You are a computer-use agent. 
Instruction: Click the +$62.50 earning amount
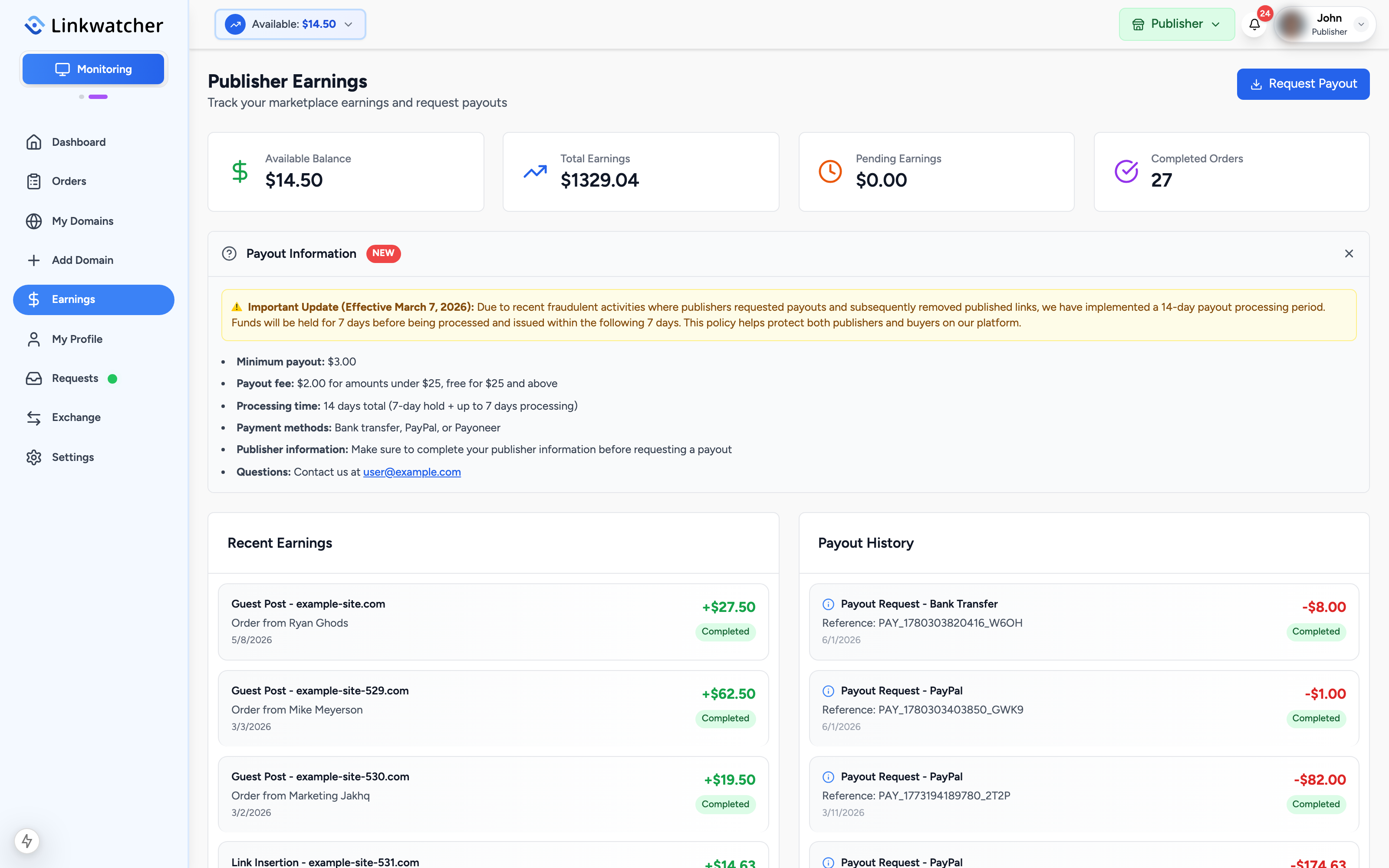pos(728,694)
